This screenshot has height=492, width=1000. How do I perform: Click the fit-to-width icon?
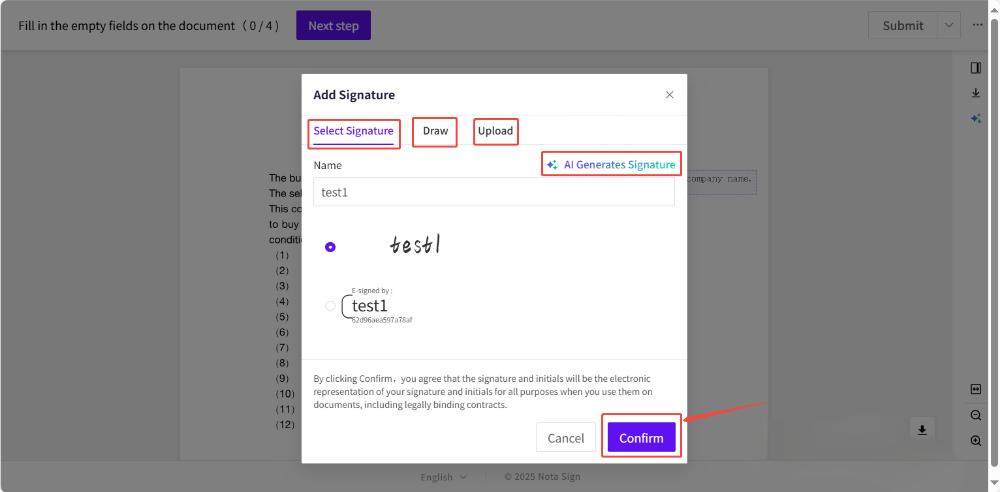(x=976, y=389)
